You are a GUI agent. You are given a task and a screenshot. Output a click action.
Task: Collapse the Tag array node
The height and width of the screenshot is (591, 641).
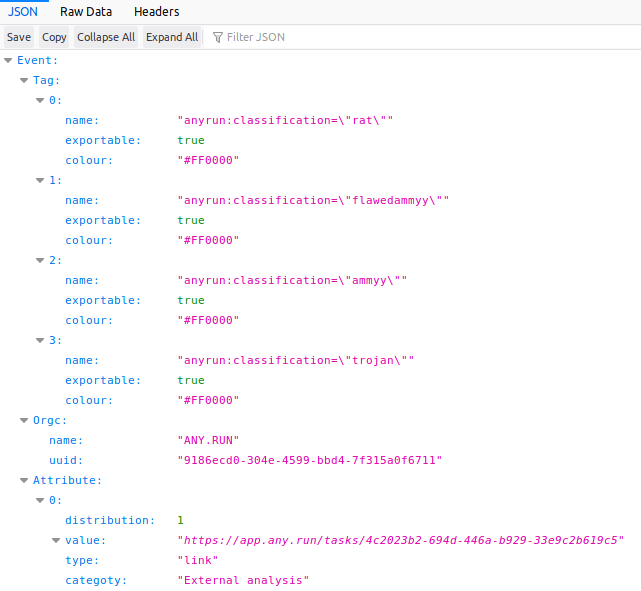(24, 80)
